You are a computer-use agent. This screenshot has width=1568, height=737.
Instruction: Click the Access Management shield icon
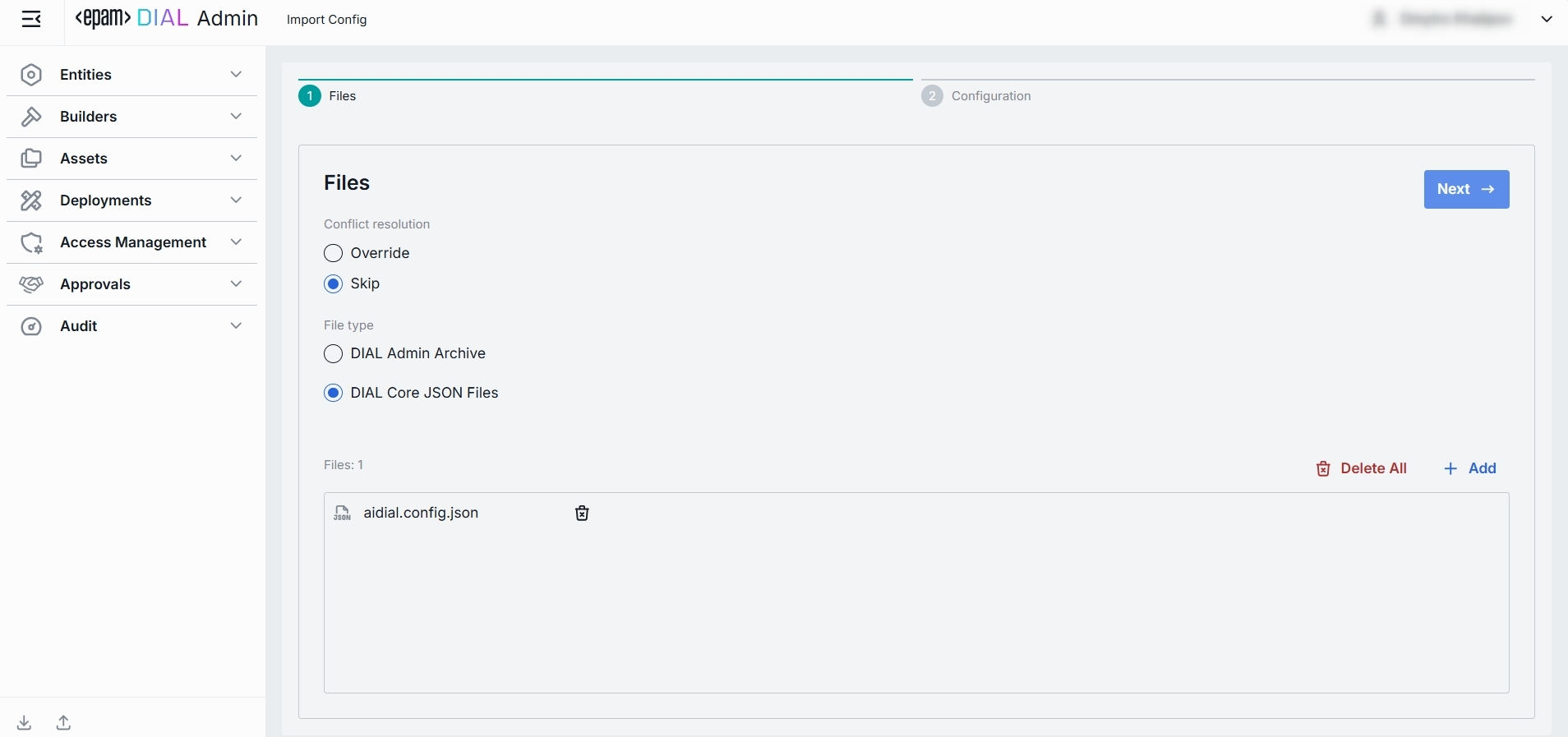pyautogui.click(x=31, y=242)
